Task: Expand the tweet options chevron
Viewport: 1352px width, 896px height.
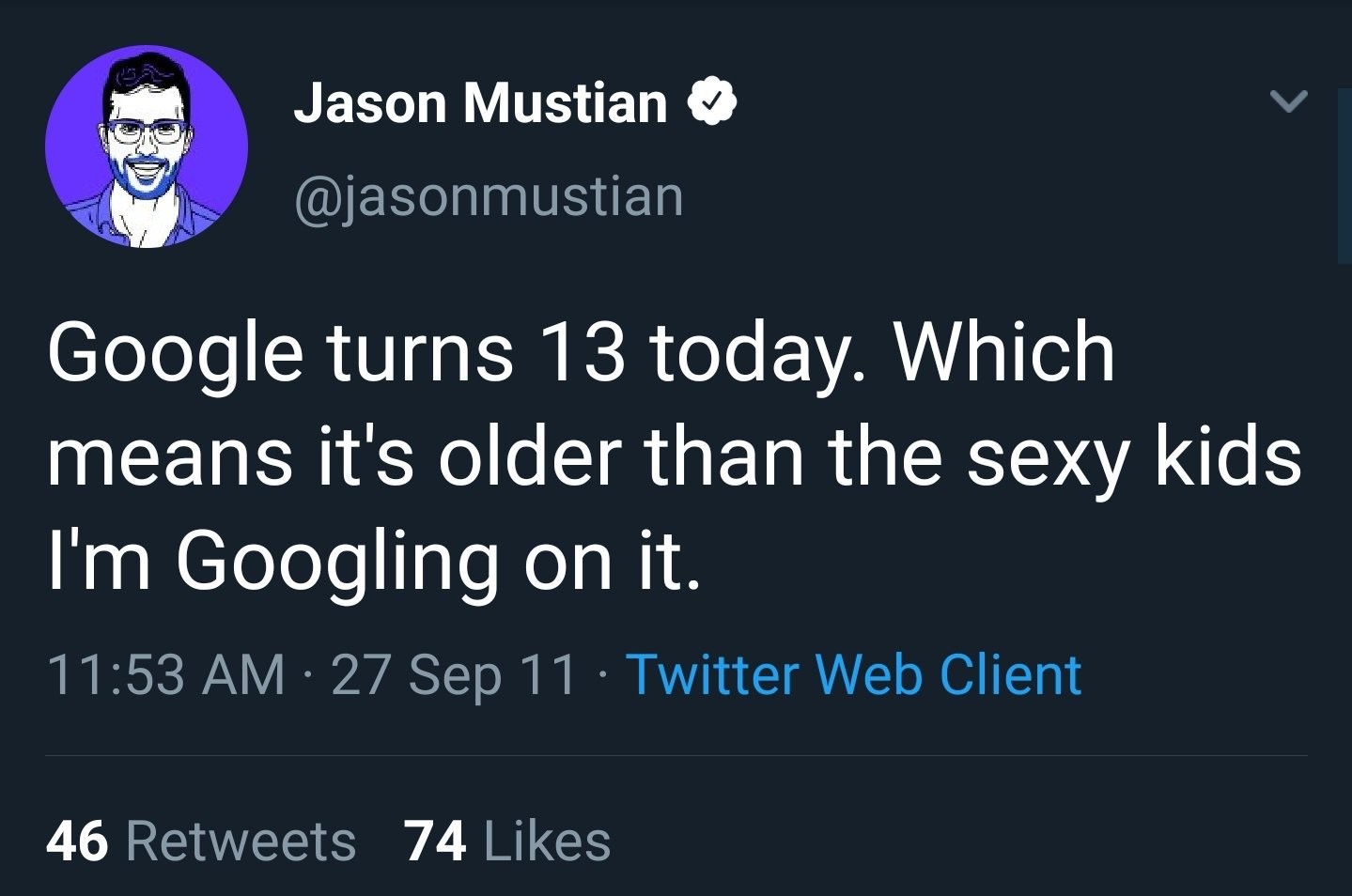Action: (x=1288, y=100)
